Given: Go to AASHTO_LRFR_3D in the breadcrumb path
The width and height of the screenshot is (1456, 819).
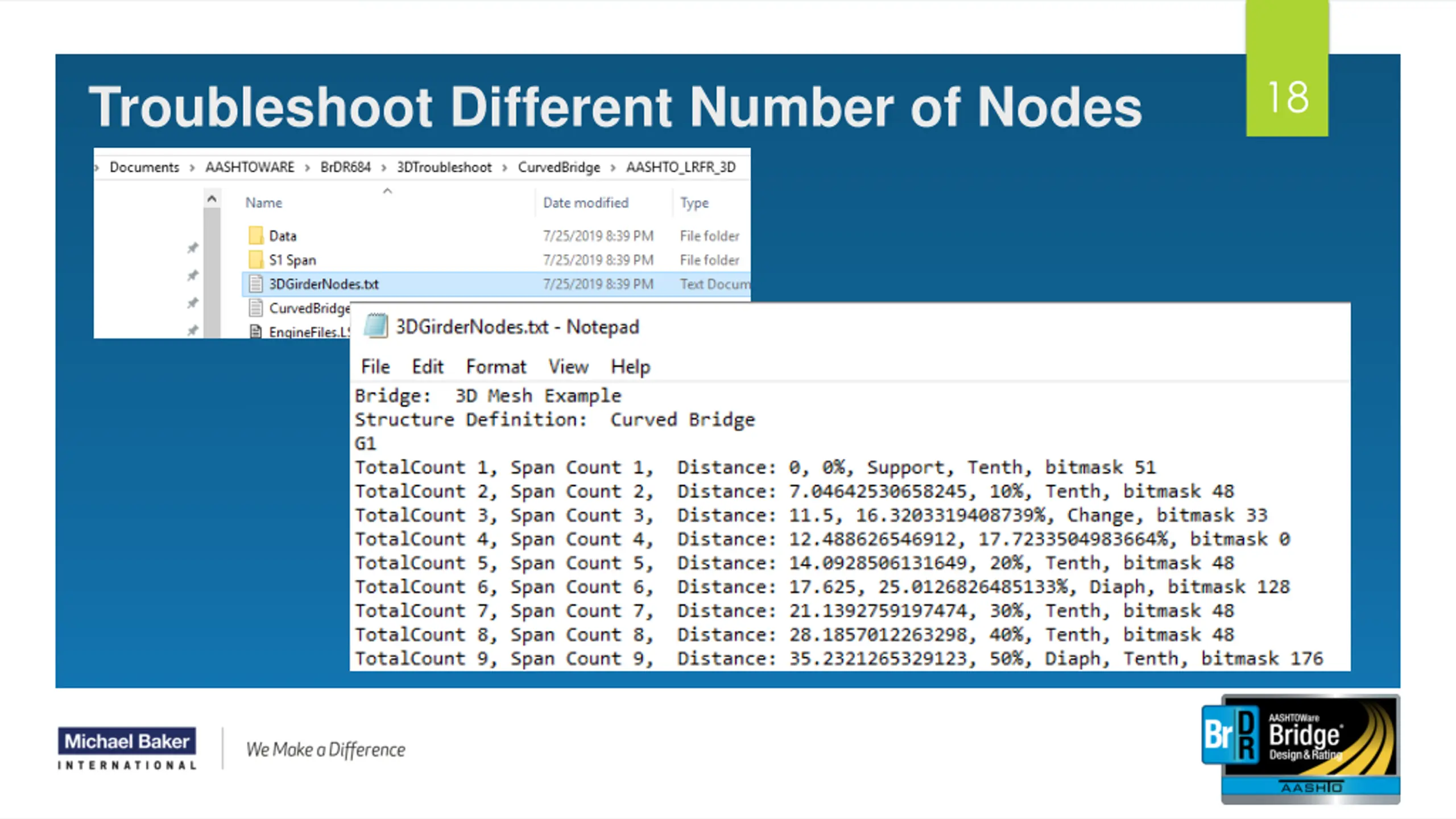Looking at the screenshot, I should [681, 167].
